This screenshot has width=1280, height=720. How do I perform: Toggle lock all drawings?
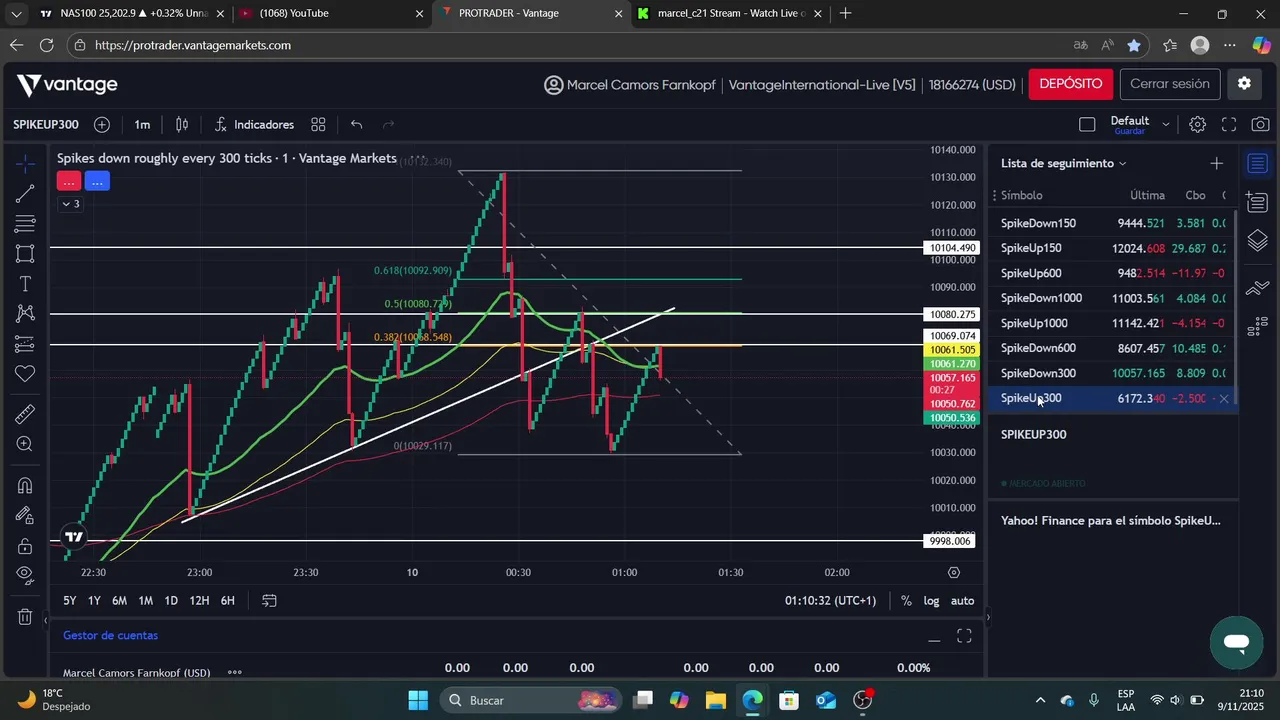coord(25,545)
